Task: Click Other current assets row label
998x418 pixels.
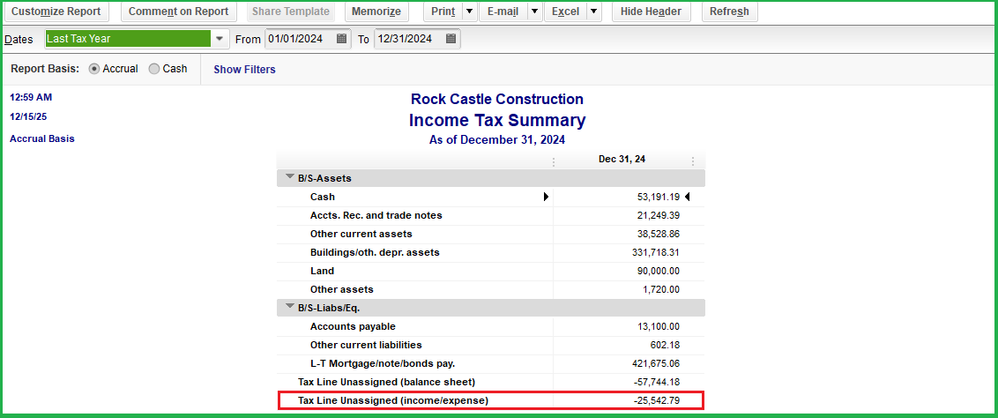Action: click(361, 234)
